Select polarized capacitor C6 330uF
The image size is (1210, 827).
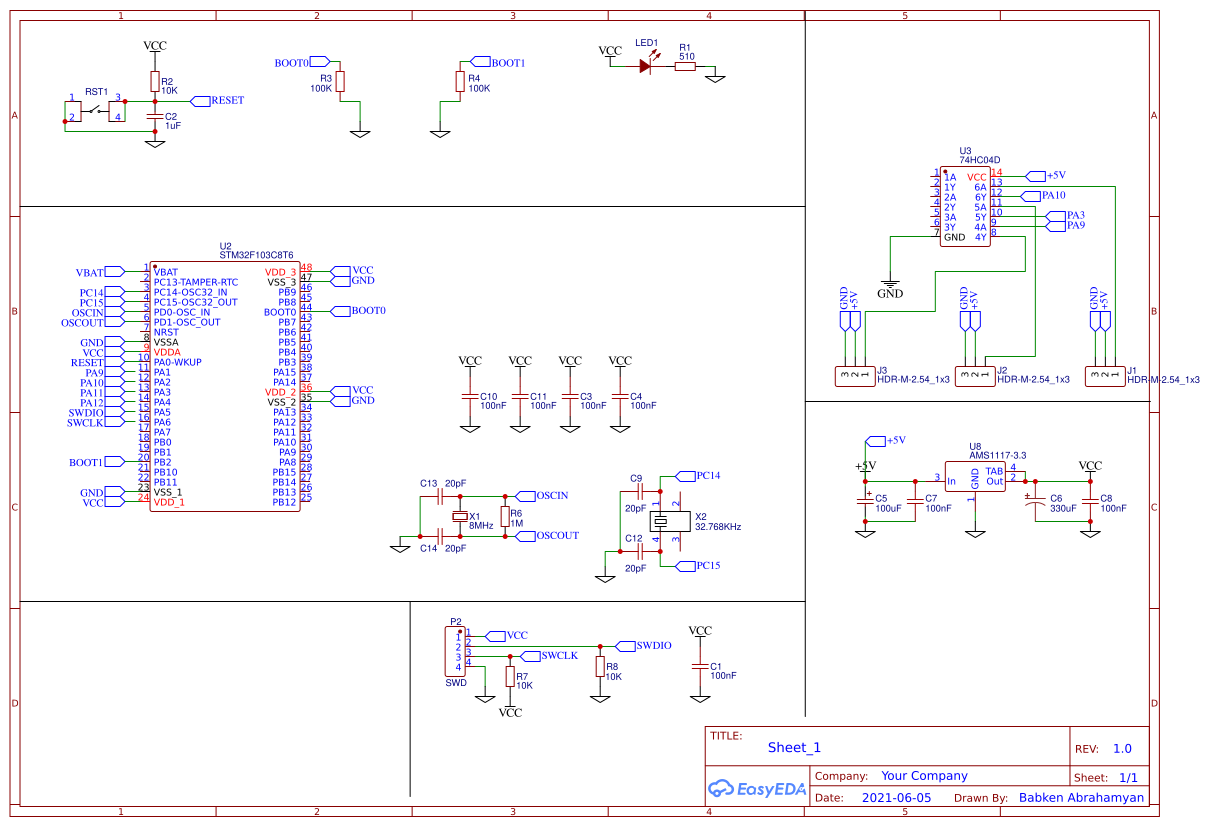(1035, 499)
